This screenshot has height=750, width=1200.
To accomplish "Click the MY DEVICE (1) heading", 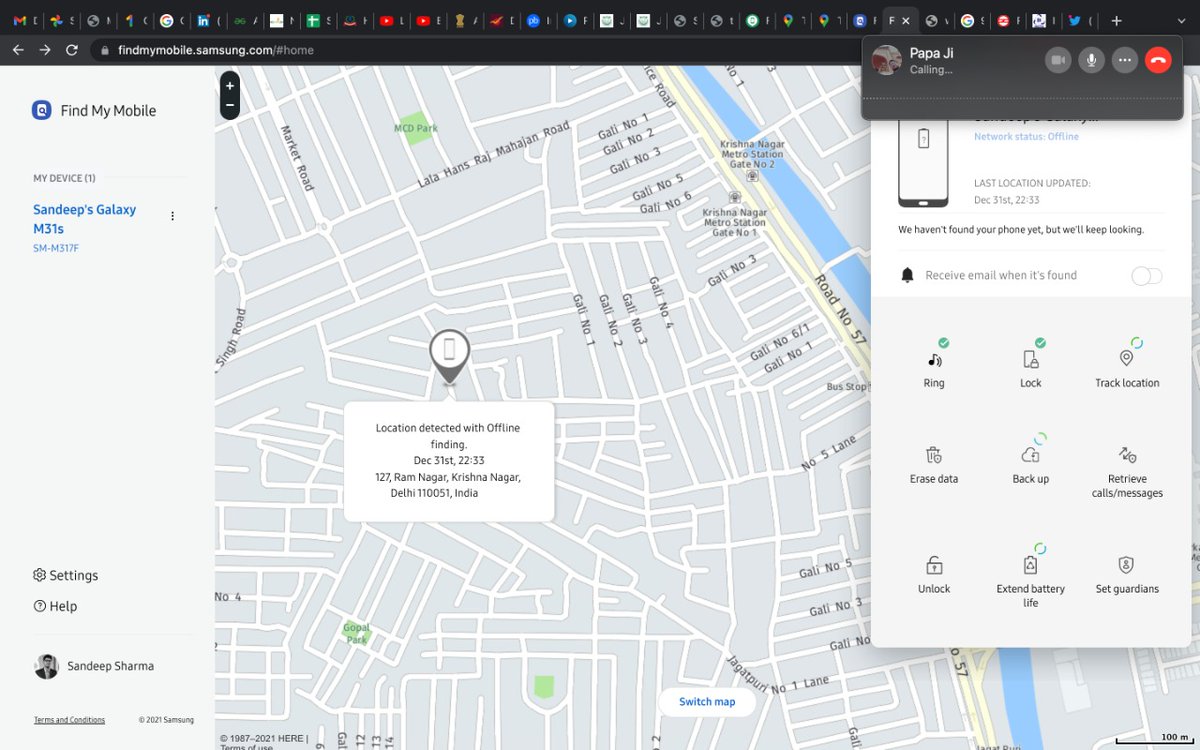I will tap(64, 178).
